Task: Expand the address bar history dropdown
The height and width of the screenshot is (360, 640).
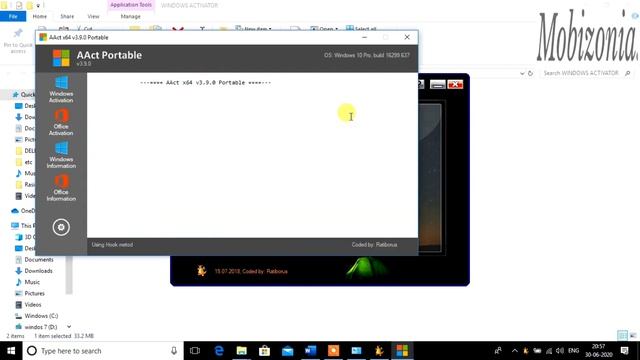Action: click(x=522, y=73)
